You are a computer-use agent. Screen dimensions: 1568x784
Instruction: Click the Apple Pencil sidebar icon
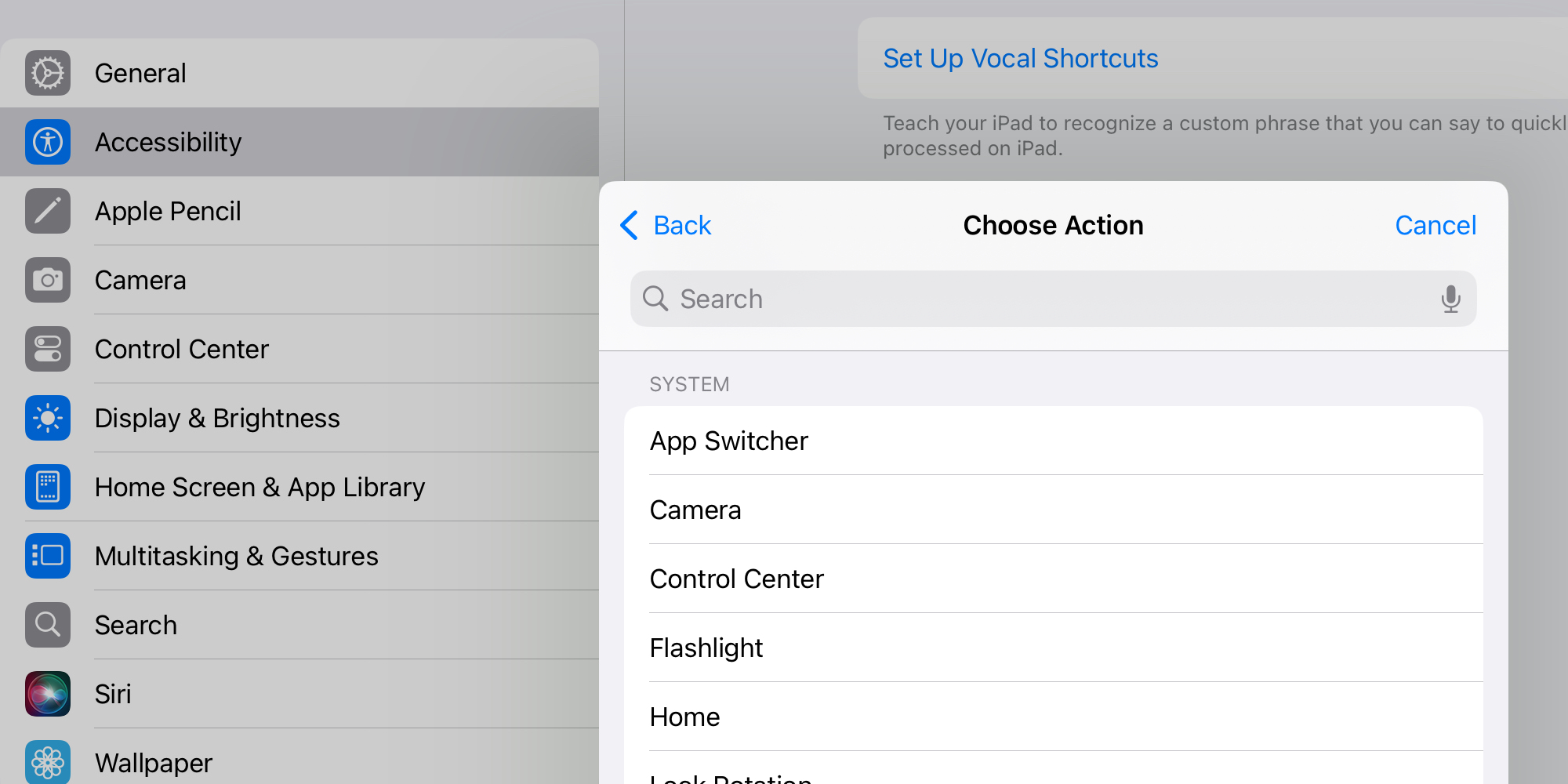point(47,211)
